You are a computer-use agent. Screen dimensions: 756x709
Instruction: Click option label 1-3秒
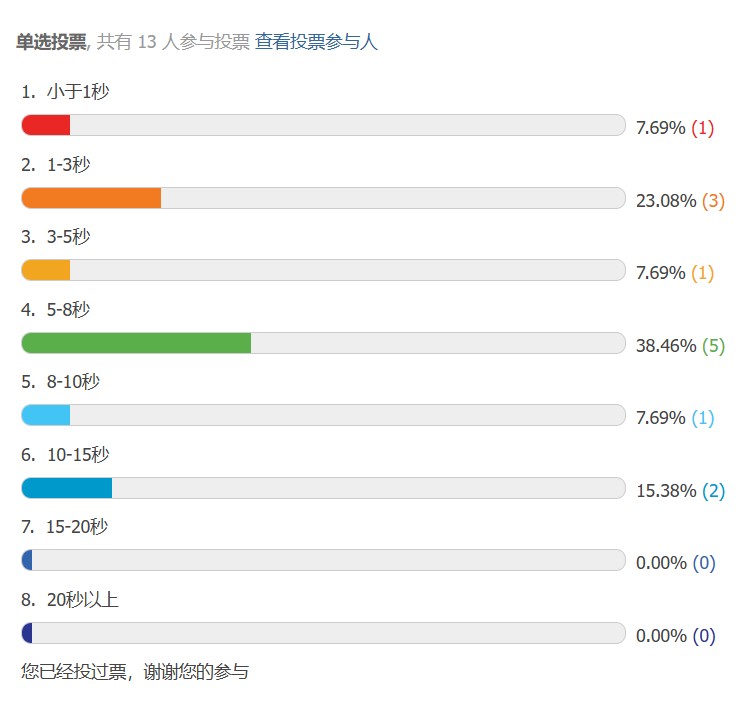[x=68, y=165]
